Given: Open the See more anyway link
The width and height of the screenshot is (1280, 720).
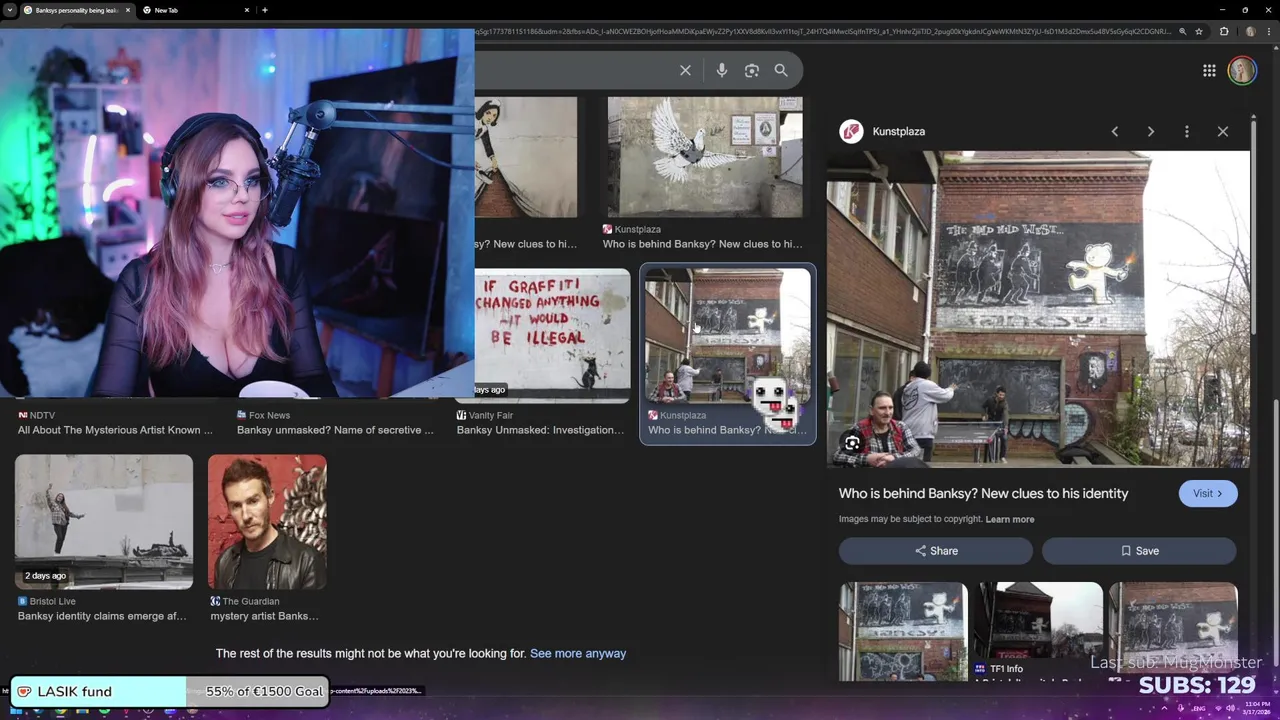Looking at the screenshot, I should click(578, 653).
